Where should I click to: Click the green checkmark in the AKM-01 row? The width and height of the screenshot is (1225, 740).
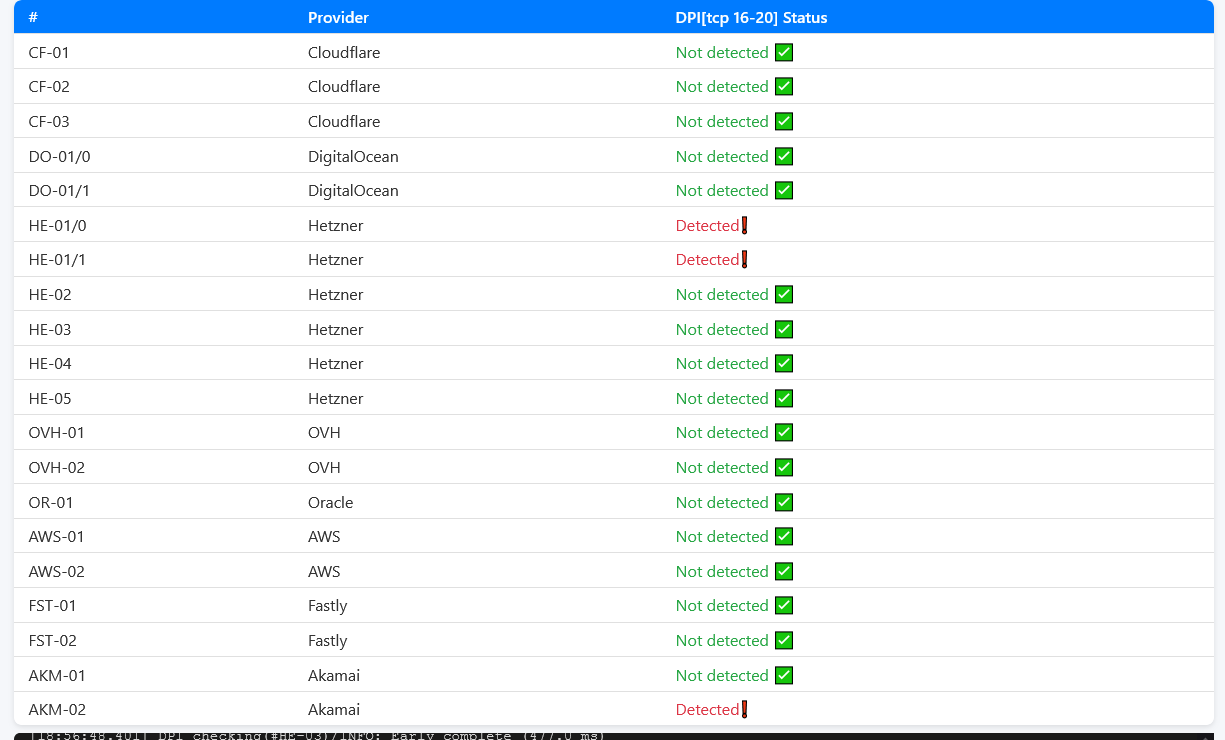tap(784, 676)
